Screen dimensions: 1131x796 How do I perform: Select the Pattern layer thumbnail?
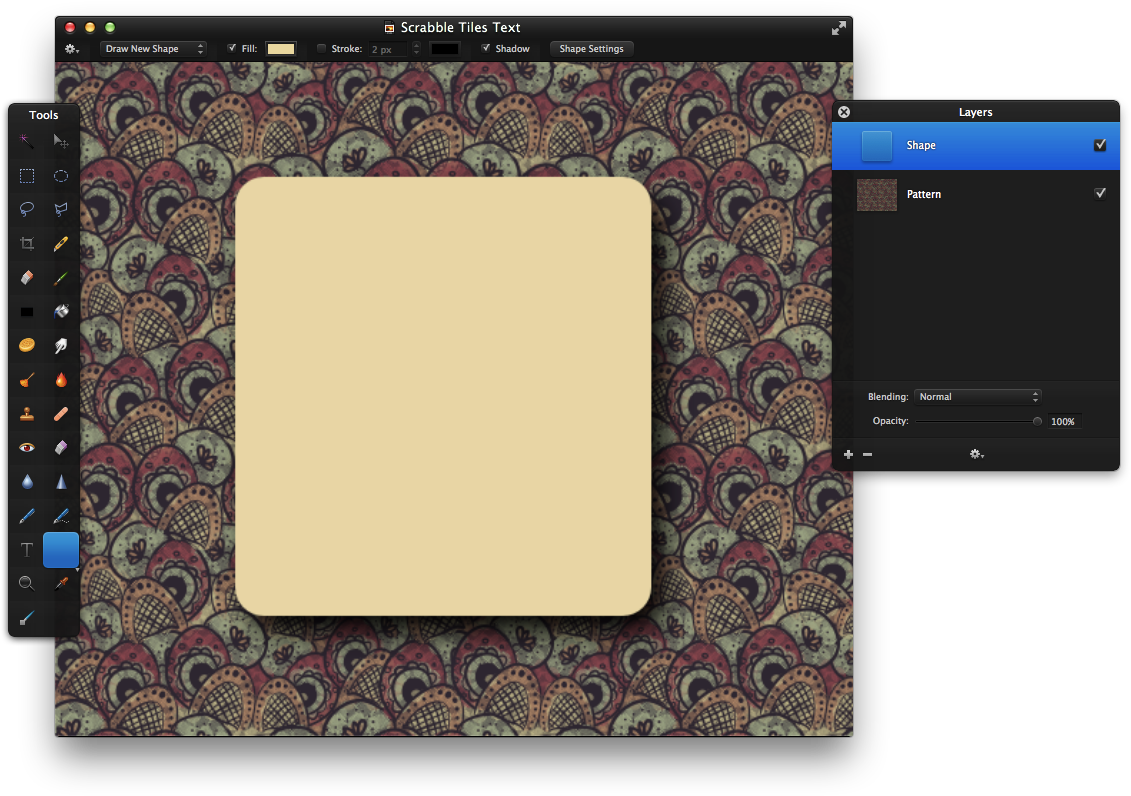tap(877, 194)
